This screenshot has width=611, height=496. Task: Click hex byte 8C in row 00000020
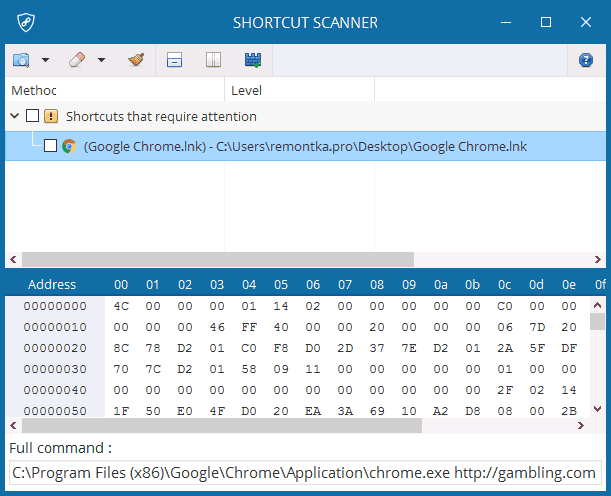[121, 348]
